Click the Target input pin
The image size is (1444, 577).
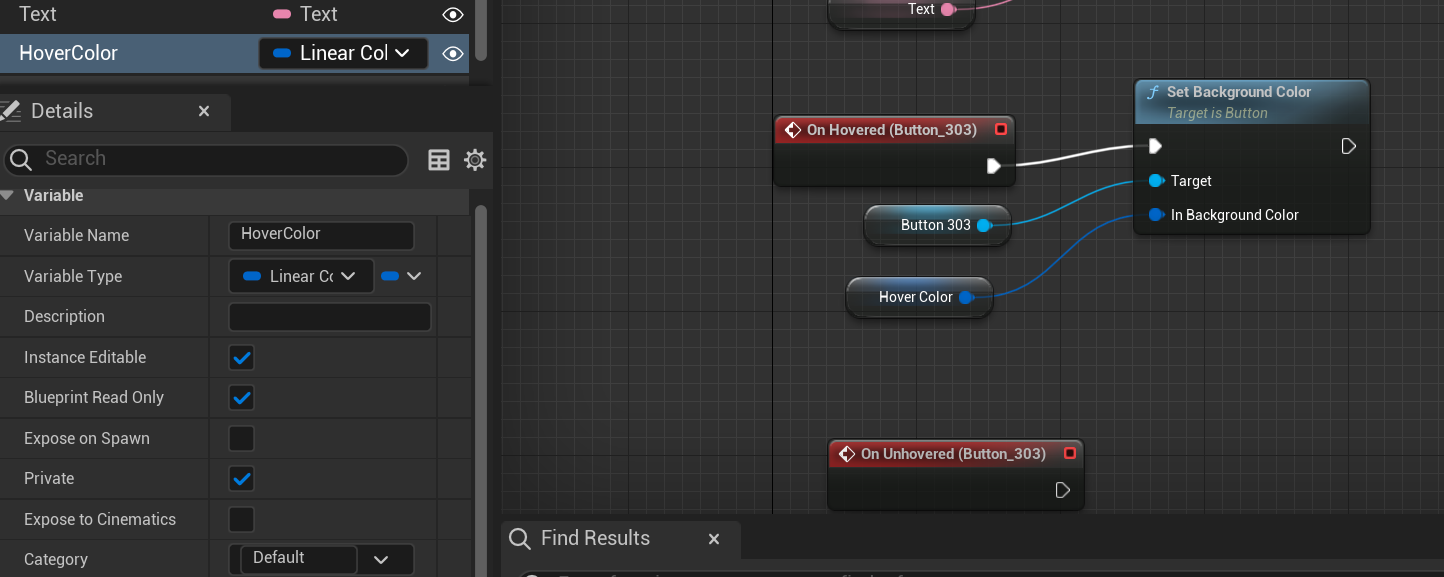(1156, 181)
